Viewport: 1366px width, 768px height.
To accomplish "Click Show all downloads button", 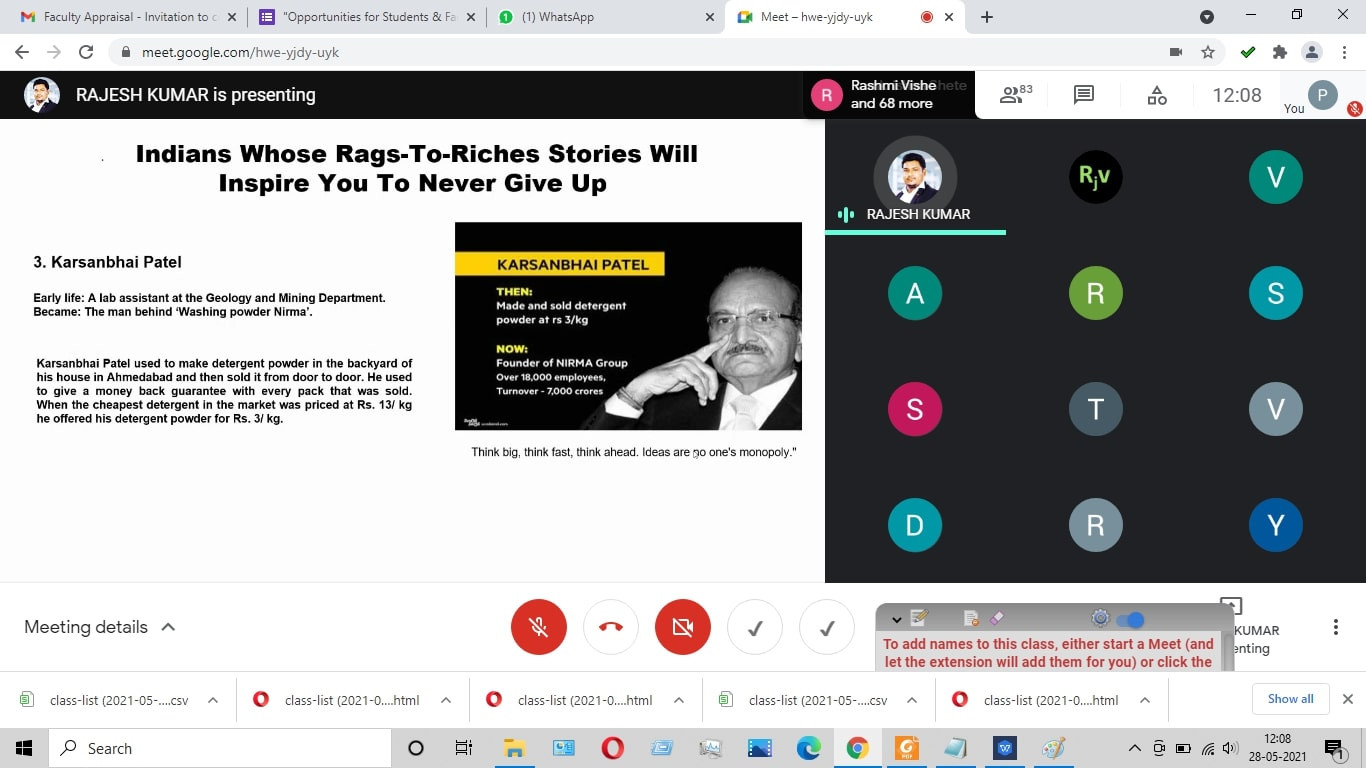I will point(1290,699).
